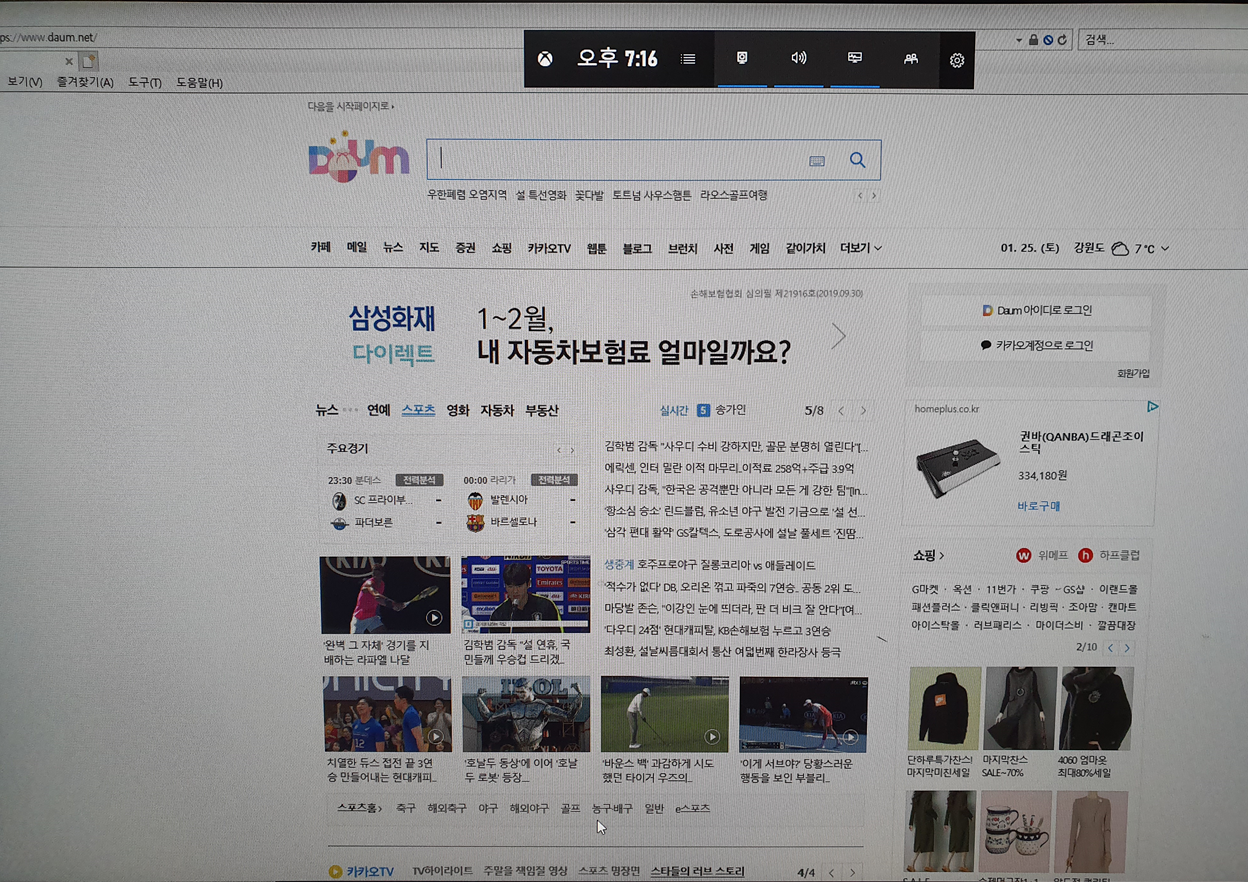Click trending keyword 우한폐렴 오염지역
This screenshot has height=882, width=1248.
467,195
